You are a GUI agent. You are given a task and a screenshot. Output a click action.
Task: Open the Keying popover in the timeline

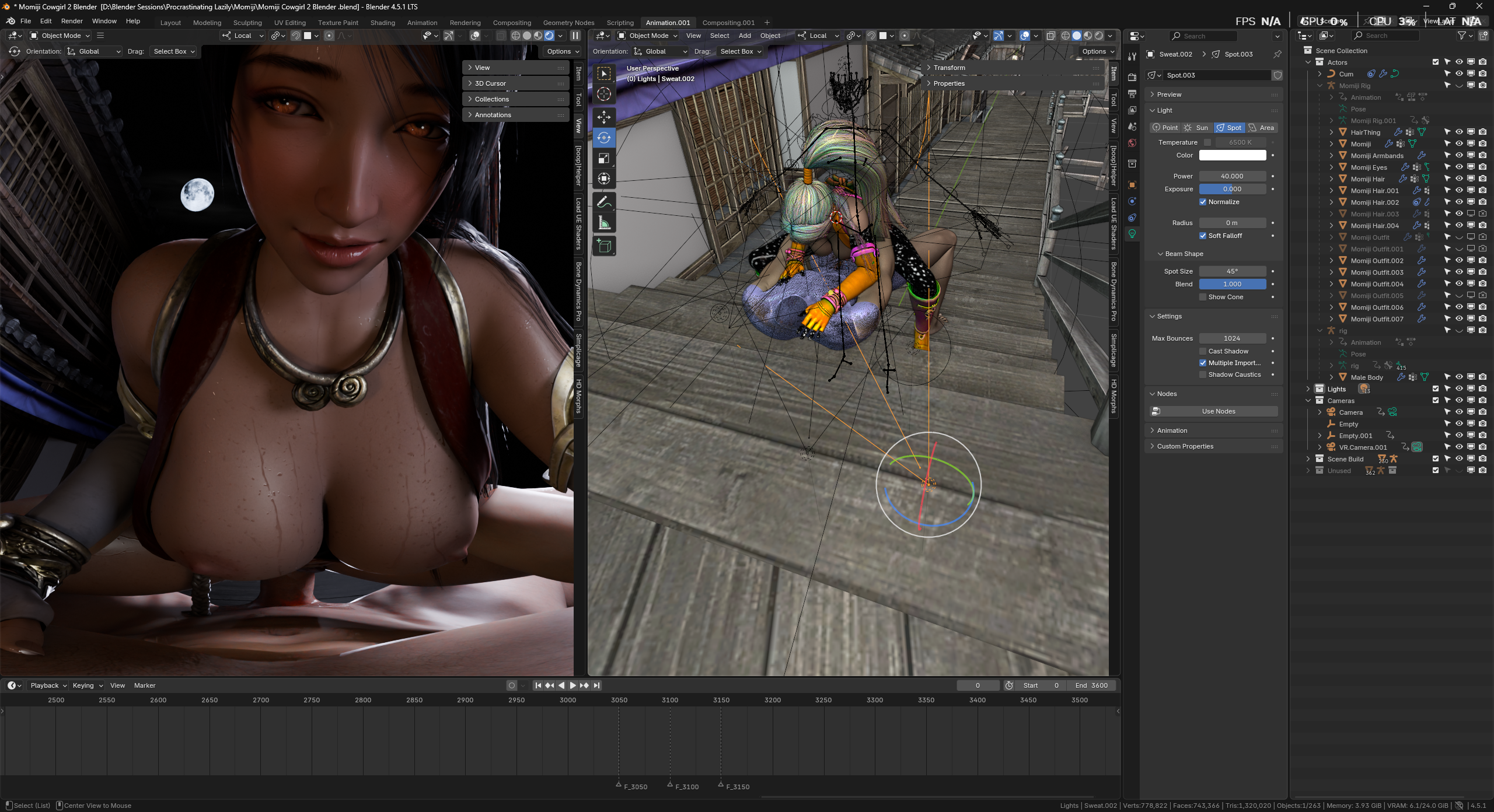pos(88,685)
